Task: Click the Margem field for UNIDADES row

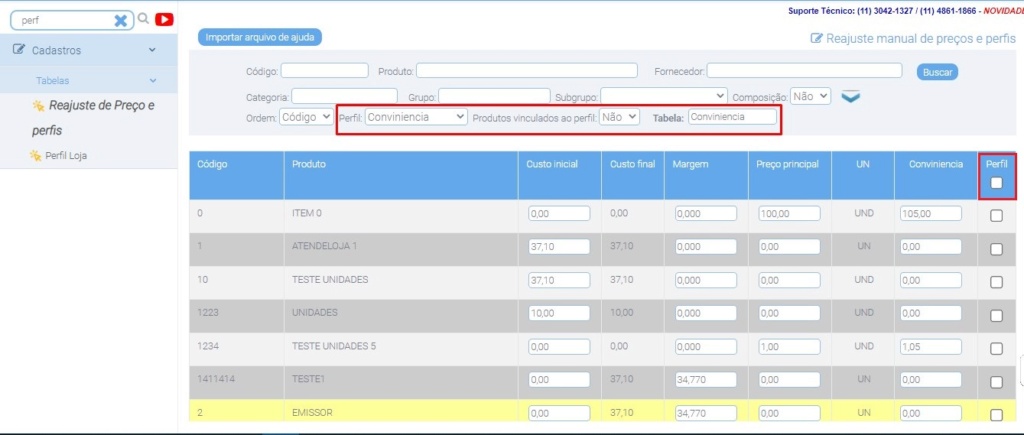Action: (x=706, y=314)
